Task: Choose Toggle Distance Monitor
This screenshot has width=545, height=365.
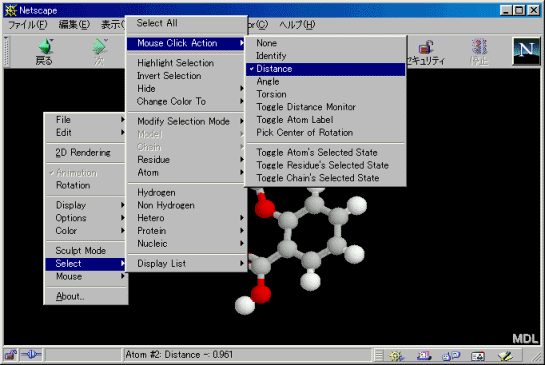Action: (325, 107)
